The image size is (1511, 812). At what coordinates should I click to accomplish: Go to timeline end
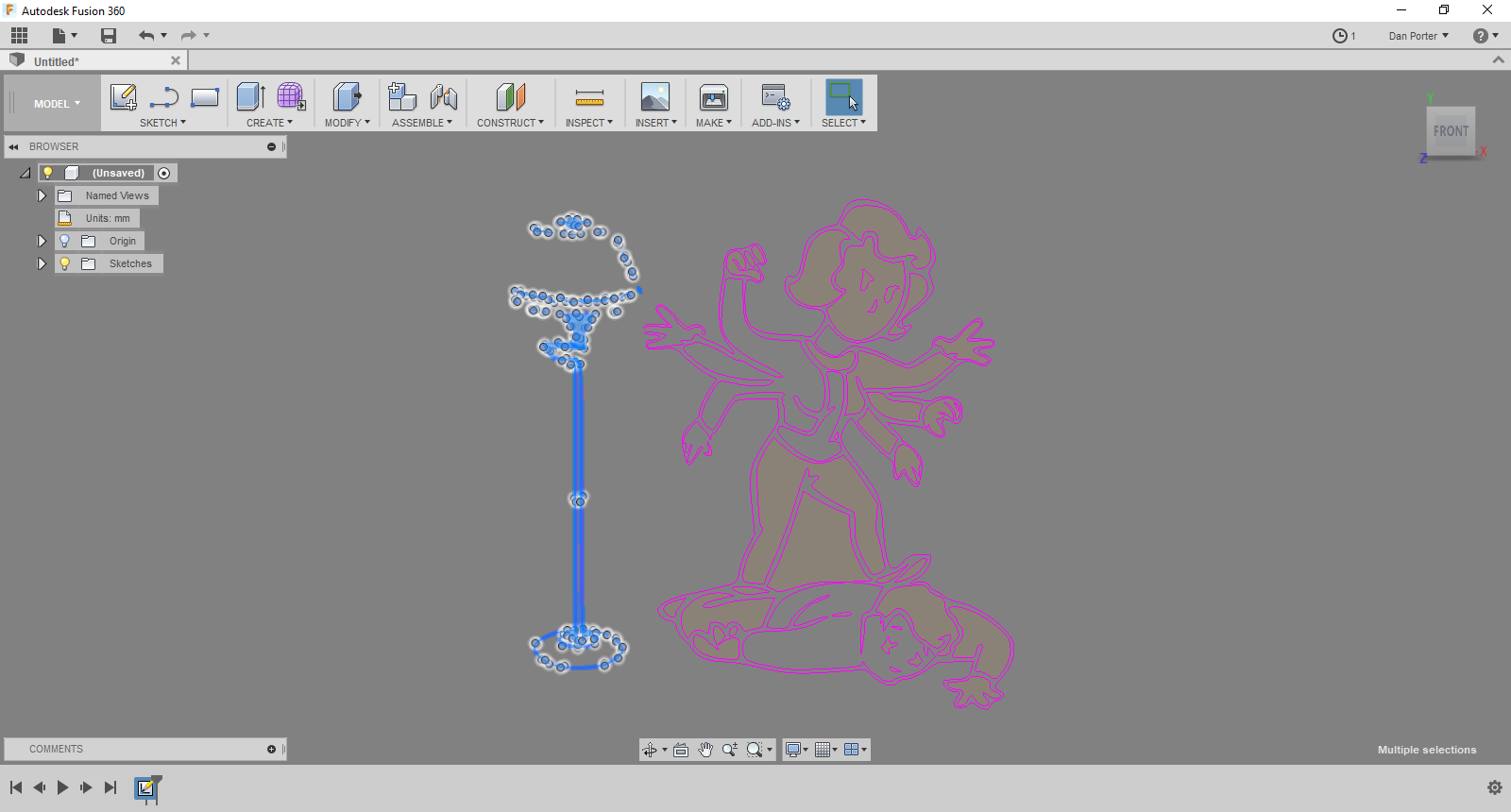click(x=110, y=787)
